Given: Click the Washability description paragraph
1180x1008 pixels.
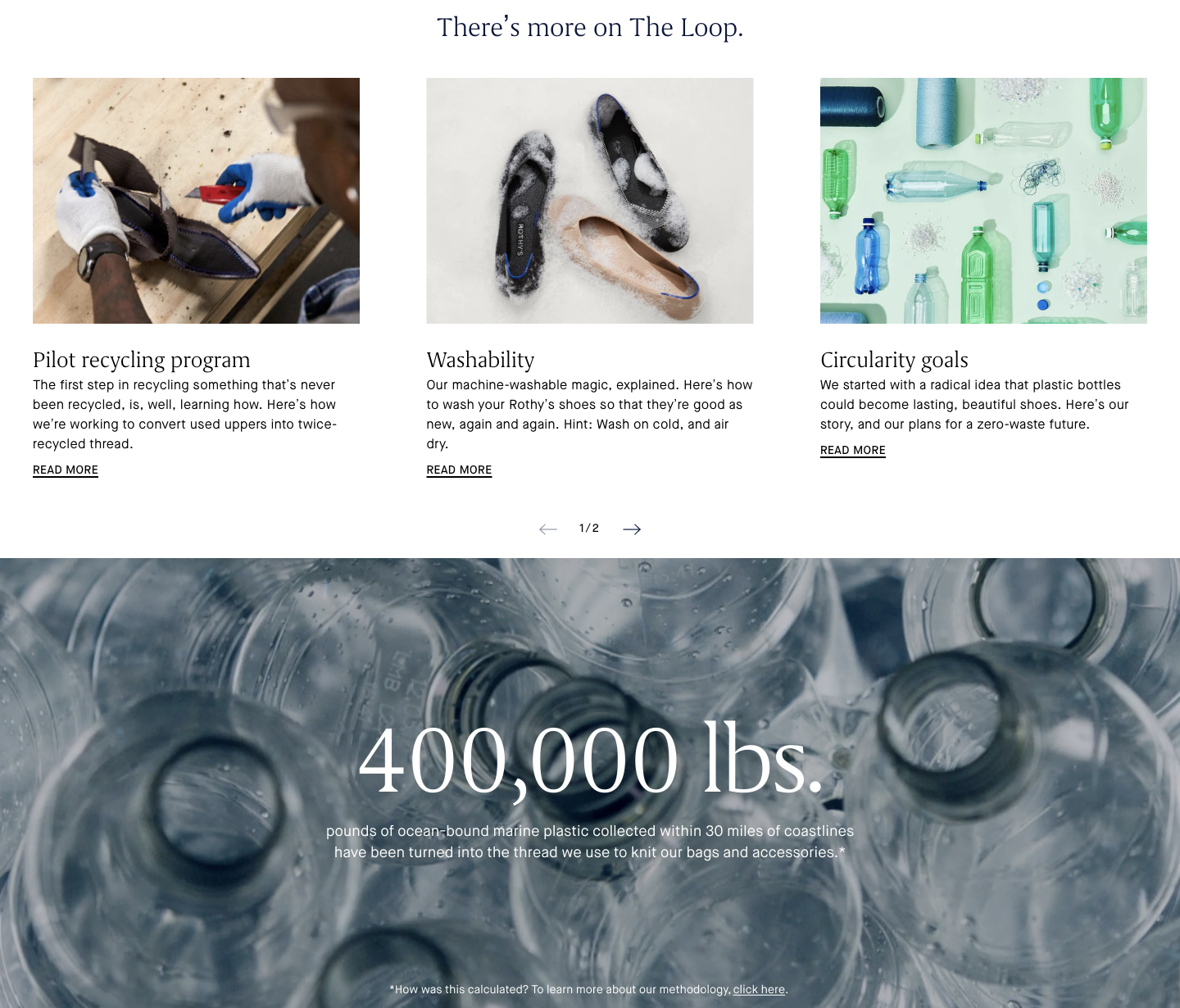Looking at the screenshot, I should point(590,415).
